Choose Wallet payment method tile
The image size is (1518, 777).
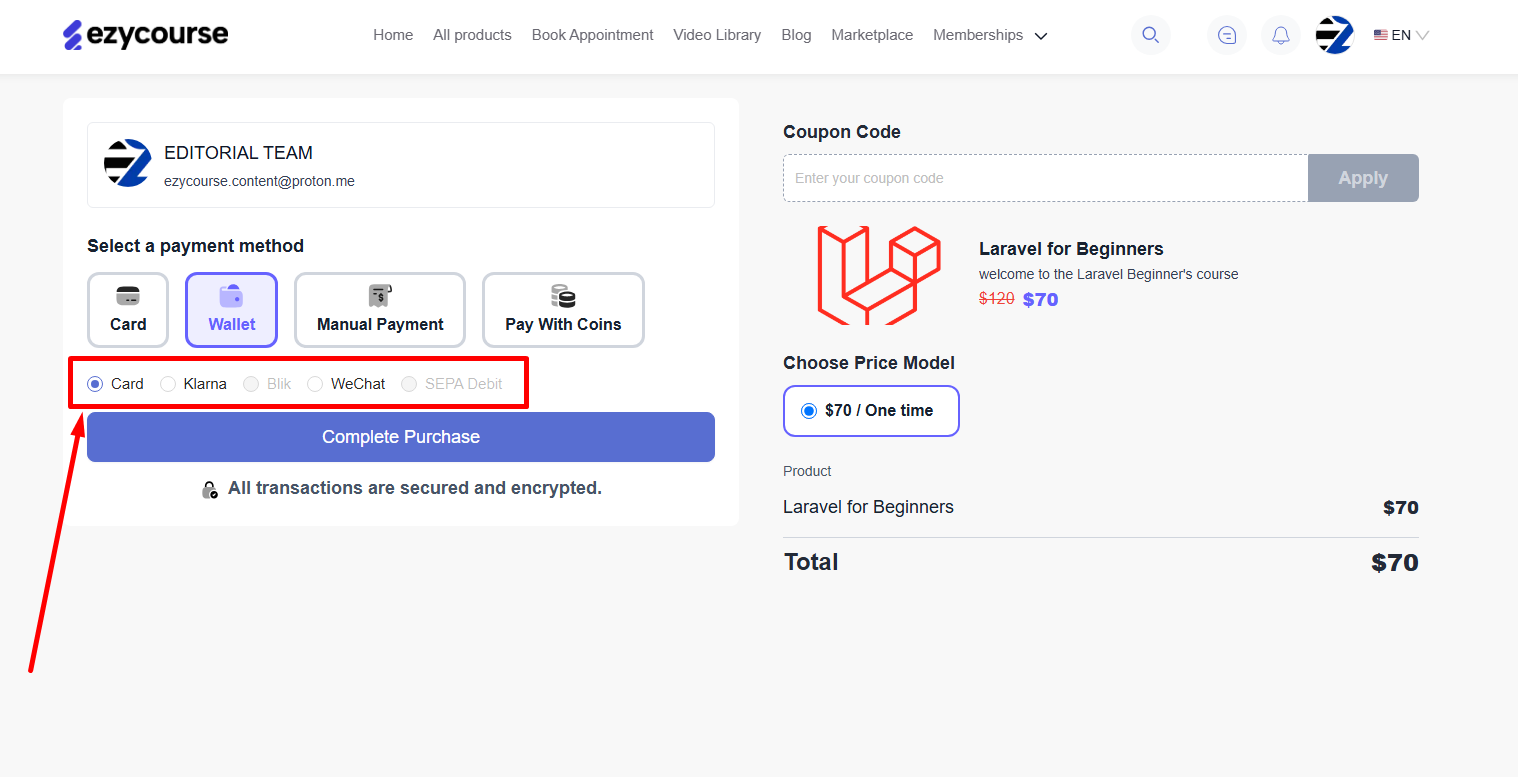coord(232,310)
